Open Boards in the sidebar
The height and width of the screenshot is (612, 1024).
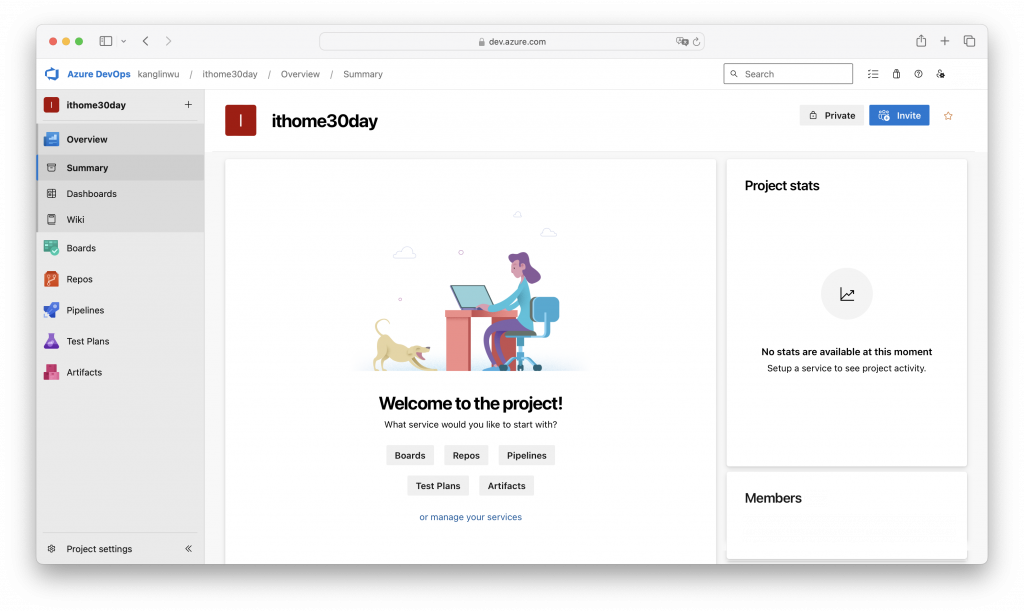[x=121, y=248]
